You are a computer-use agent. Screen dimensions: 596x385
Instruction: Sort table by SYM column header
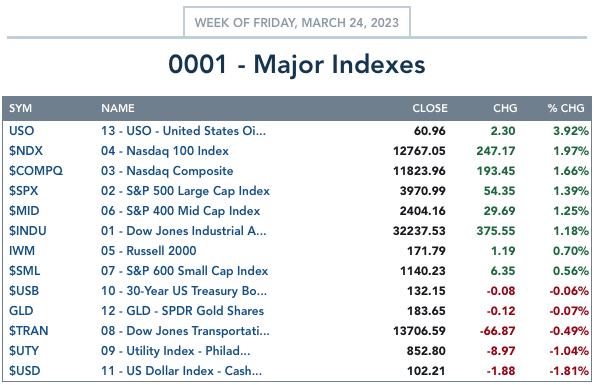tap(21, 108)
